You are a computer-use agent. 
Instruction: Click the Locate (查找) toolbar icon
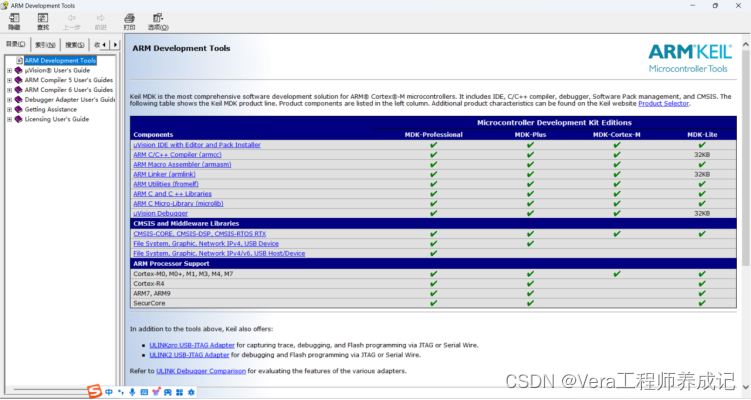tap(43, 21)
